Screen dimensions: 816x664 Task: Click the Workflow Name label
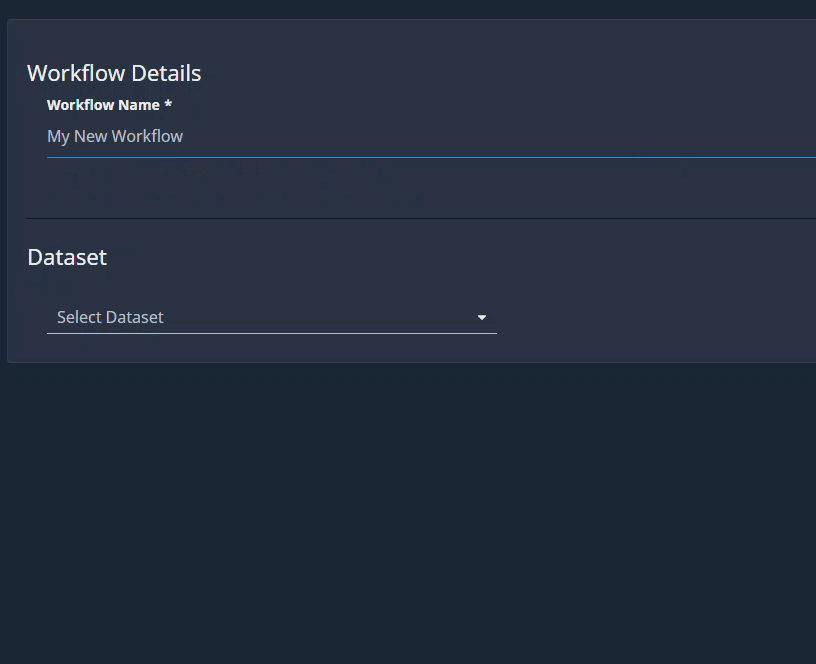tap(103, 105)
